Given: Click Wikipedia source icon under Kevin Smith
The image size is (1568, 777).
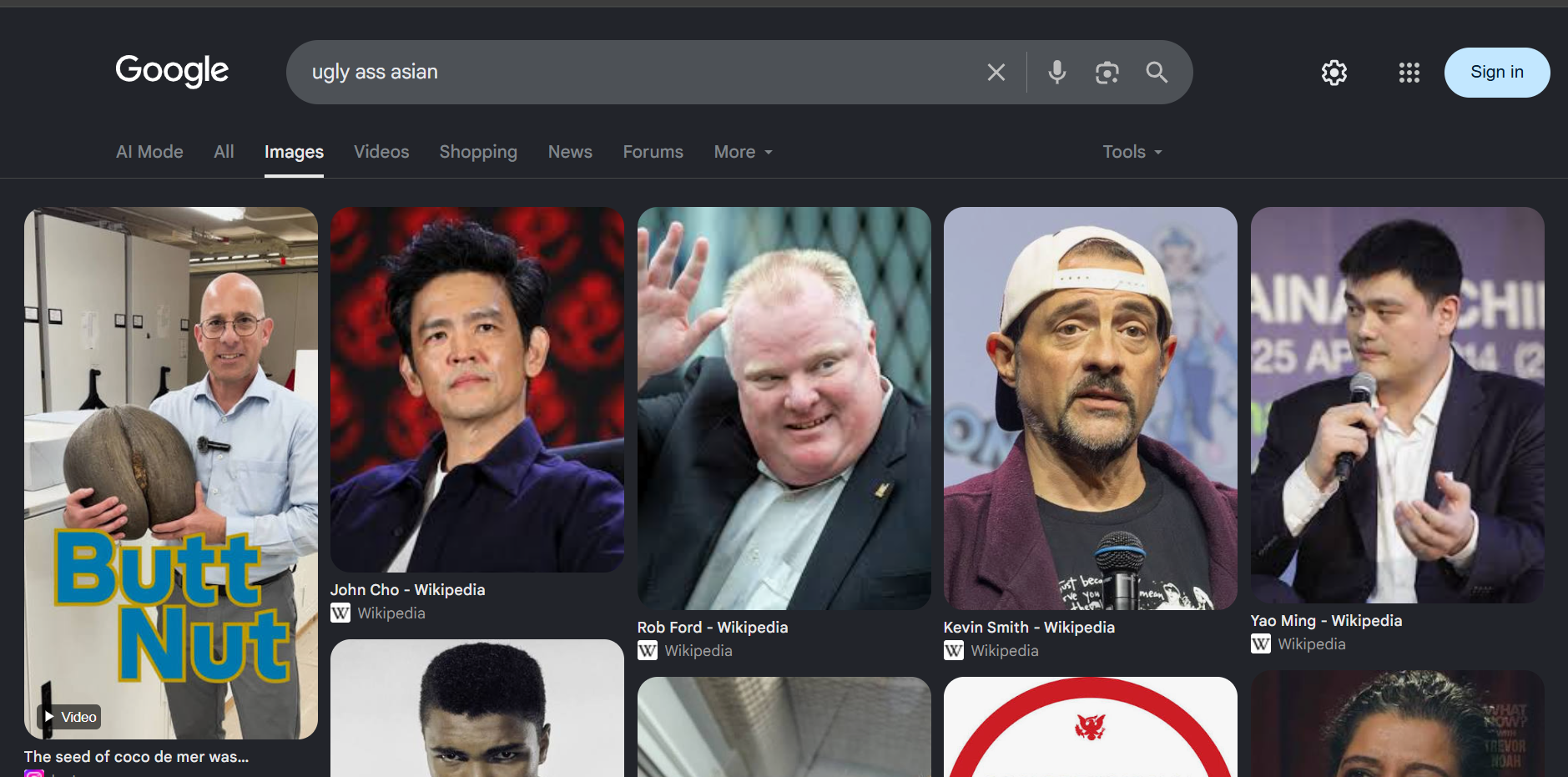Looking at the screenshot, I should [954, 651].
